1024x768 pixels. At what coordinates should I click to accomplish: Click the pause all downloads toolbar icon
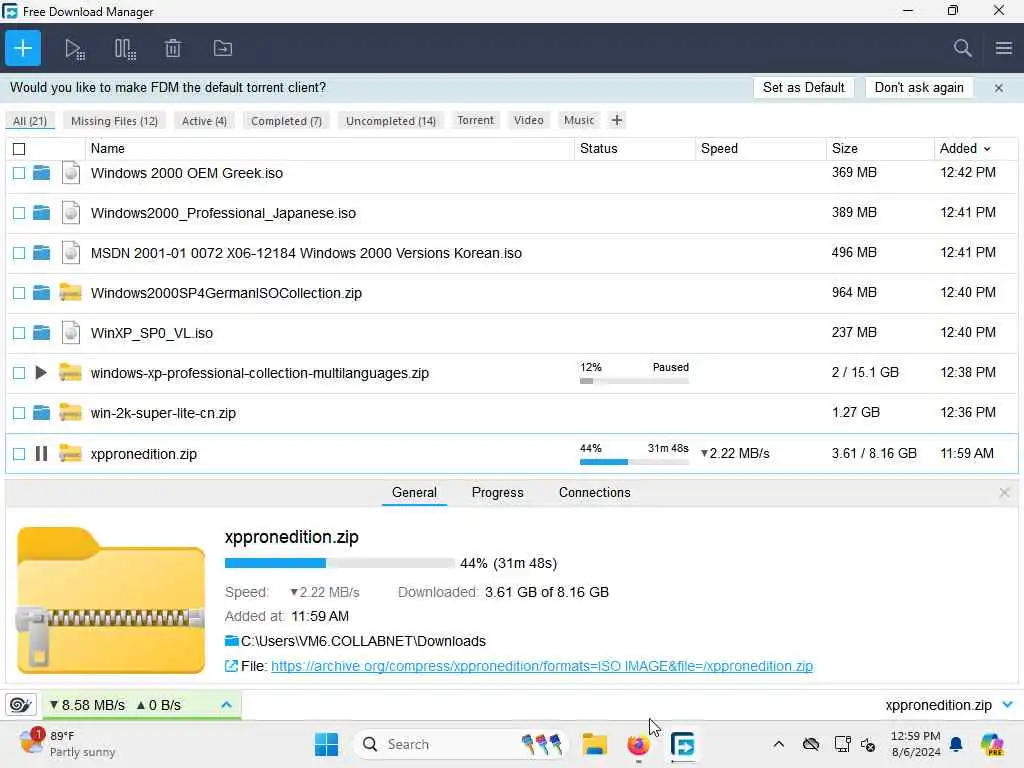(x=125, y=49)
